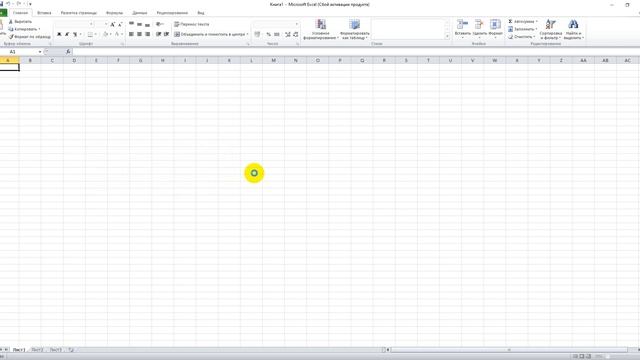
Task: Click the Insert cells (Вставить) icon
Action: (x=462, y=24)
